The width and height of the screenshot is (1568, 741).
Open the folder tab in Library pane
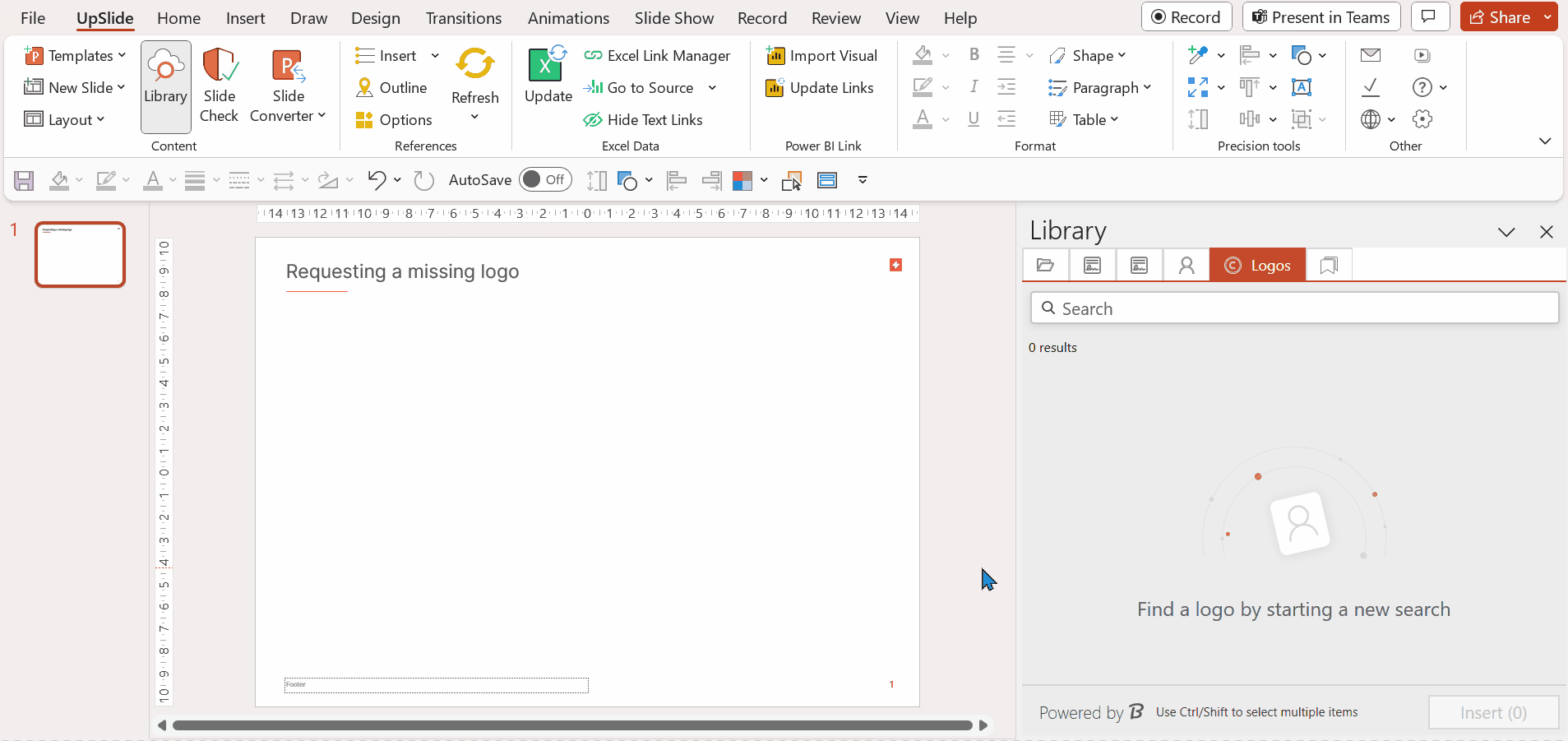coord(1045,265)
